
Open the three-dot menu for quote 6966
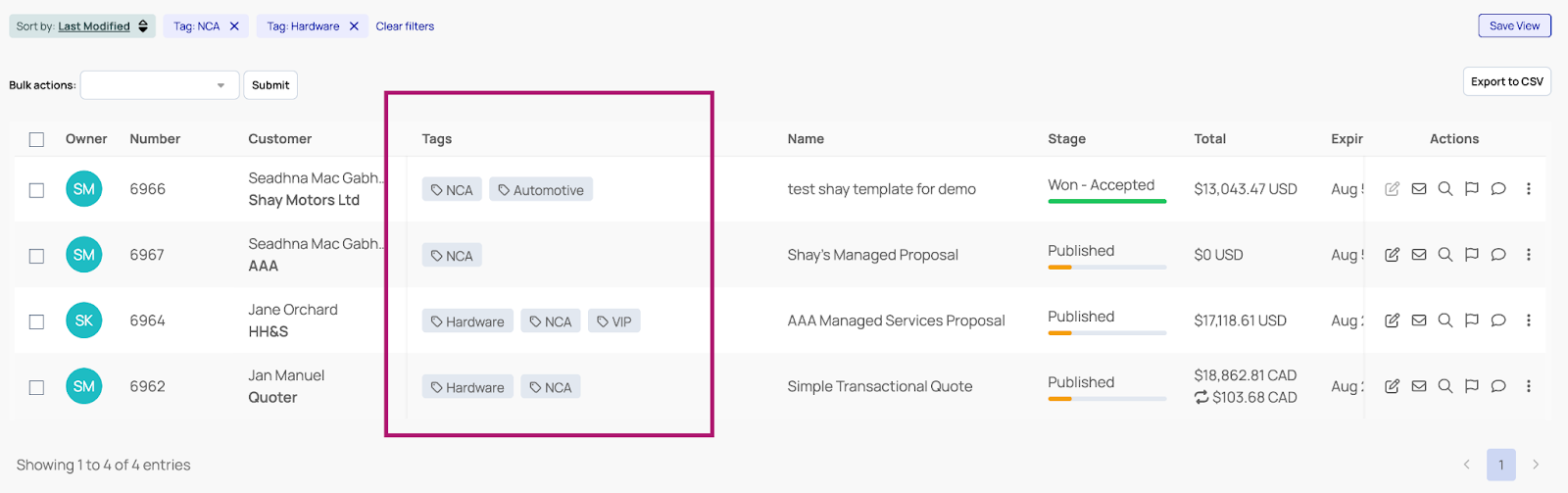pos(1528,189)
